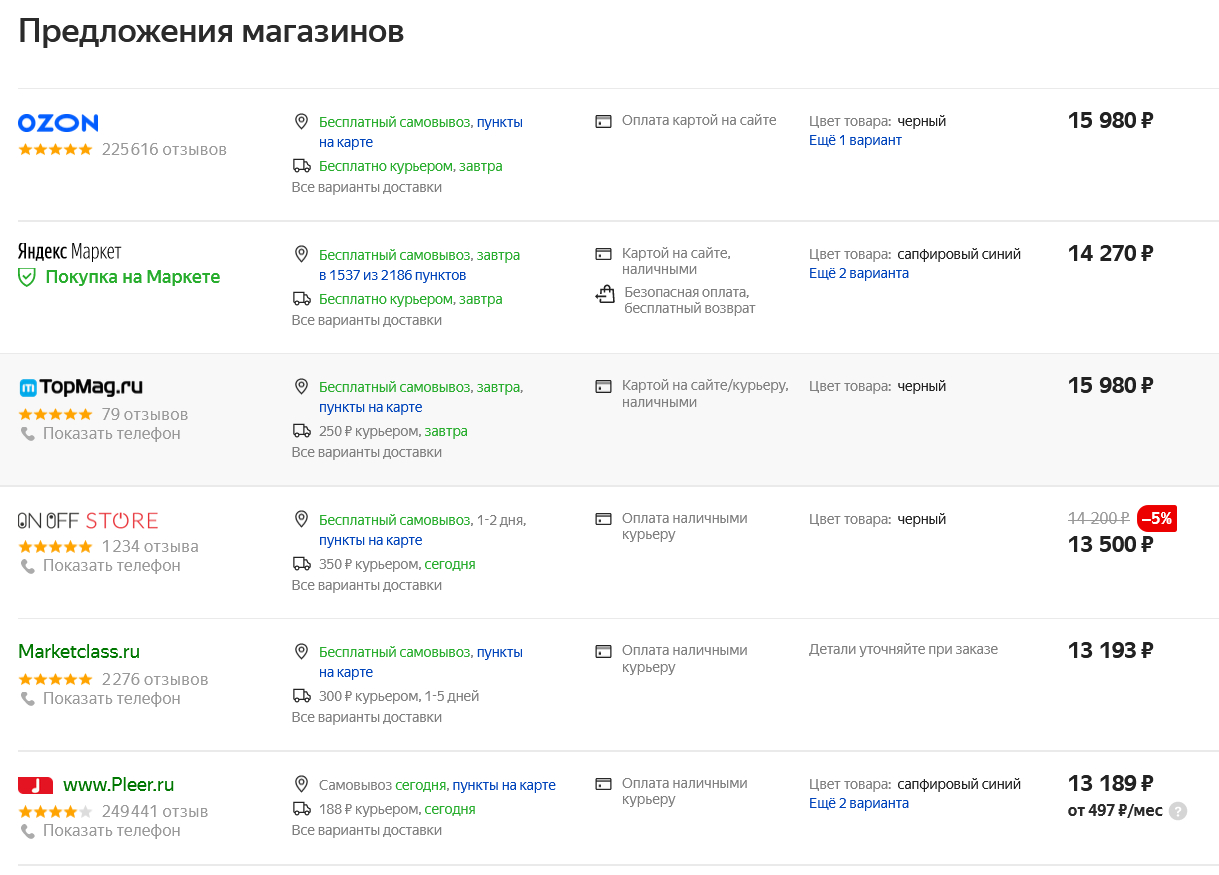Click the installment help question mark icon
Screen dimensions: 1219x875
point(1178,811)
